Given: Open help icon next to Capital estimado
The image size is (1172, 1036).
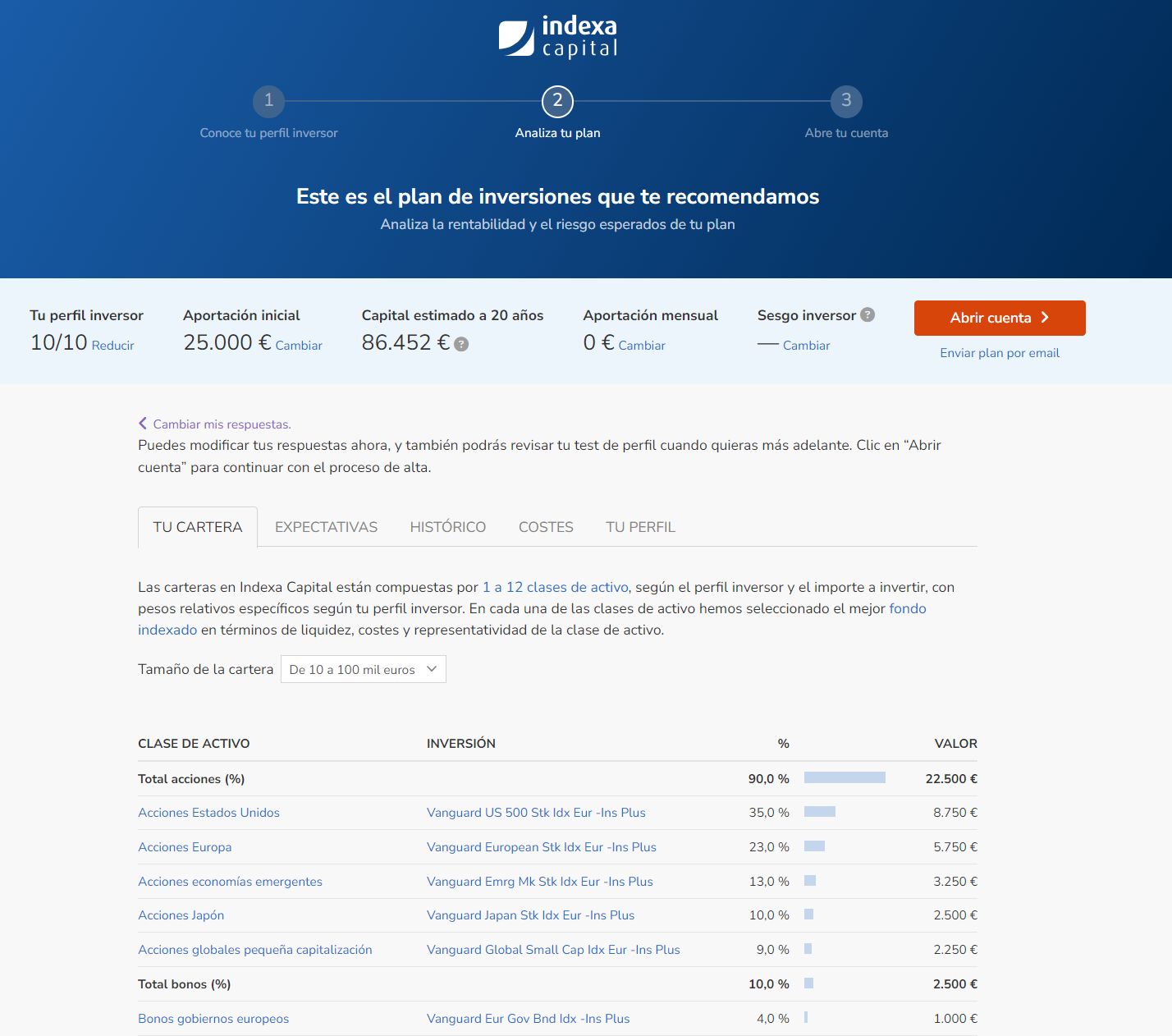Looking at the screenshot, I should point(461,344).
